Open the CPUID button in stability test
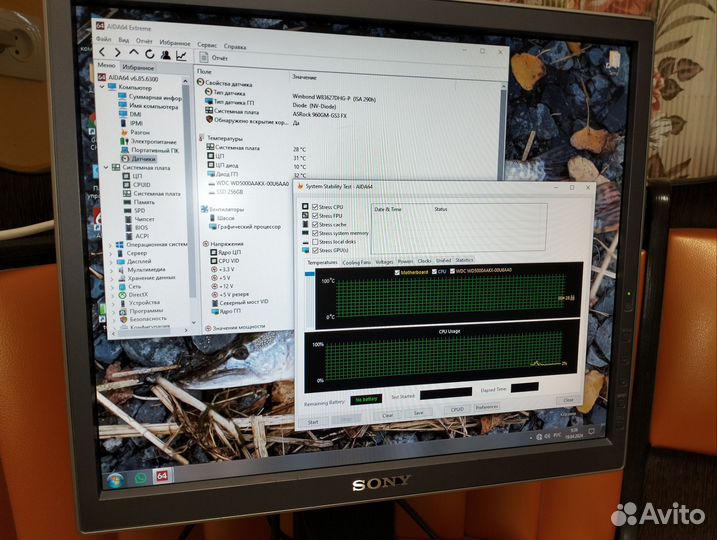This screenshot has width=717, height=540. [x=457, y=410]
